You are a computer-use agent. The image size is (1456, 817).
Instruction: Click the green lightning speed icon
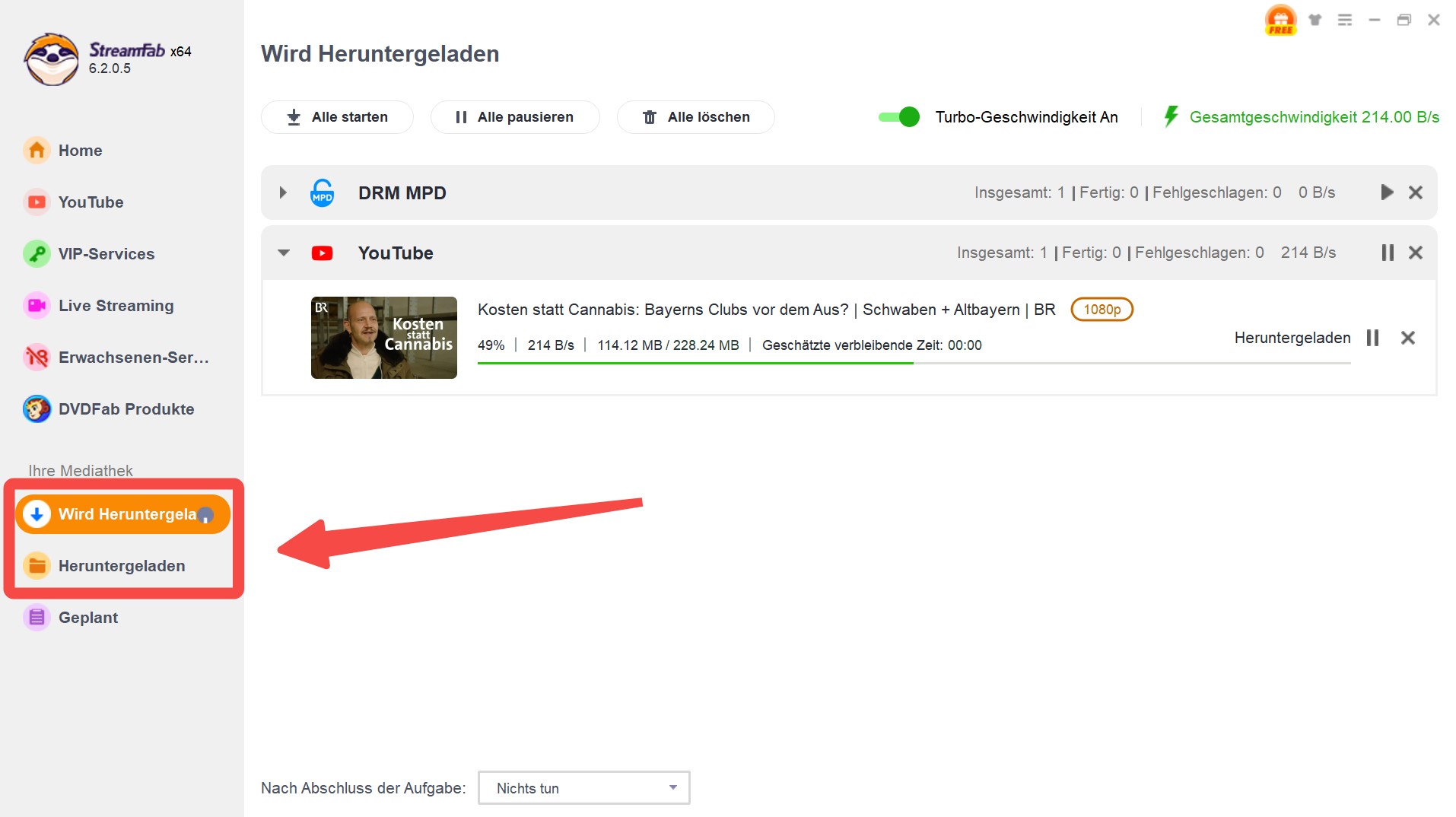(1171, 117)
